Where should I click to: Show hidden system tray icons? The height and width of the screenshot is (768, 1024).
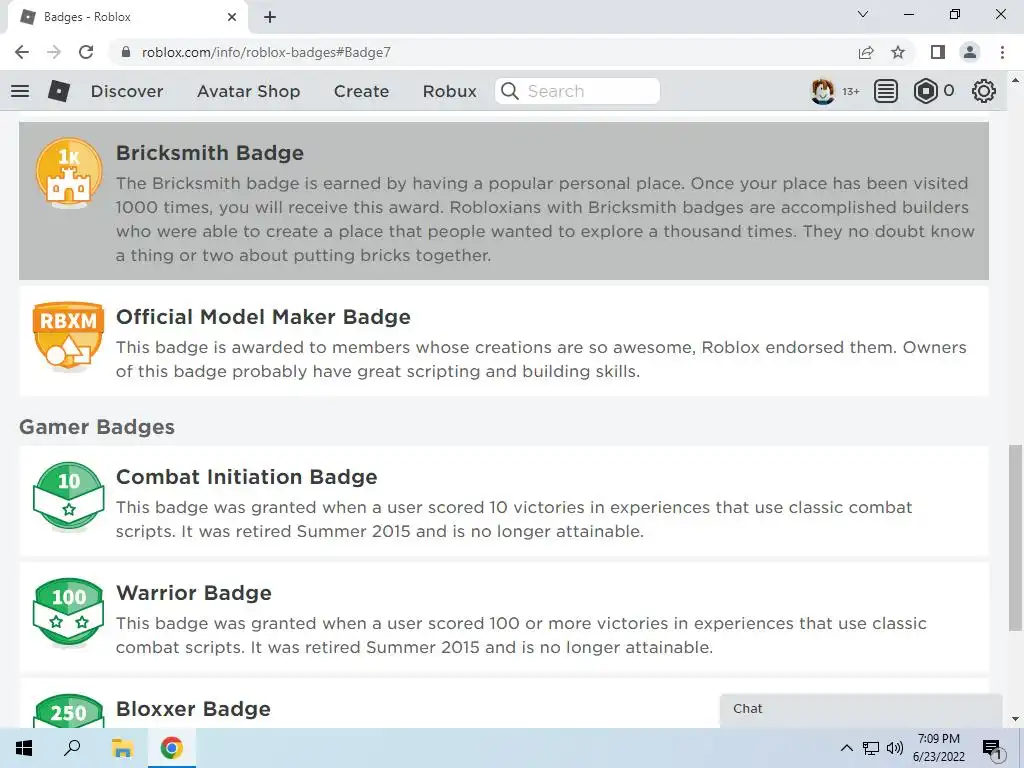846,748
